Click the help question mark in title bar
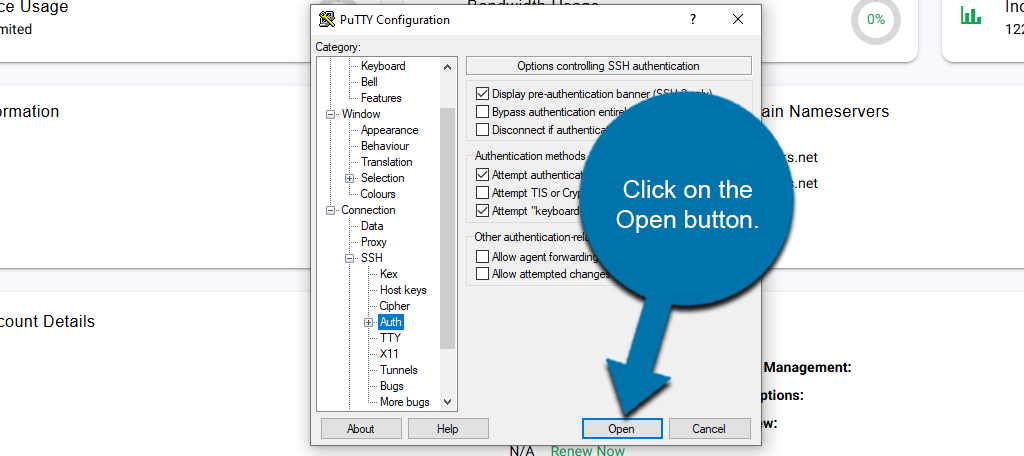Screen dimensions: 1024x456 692,20
